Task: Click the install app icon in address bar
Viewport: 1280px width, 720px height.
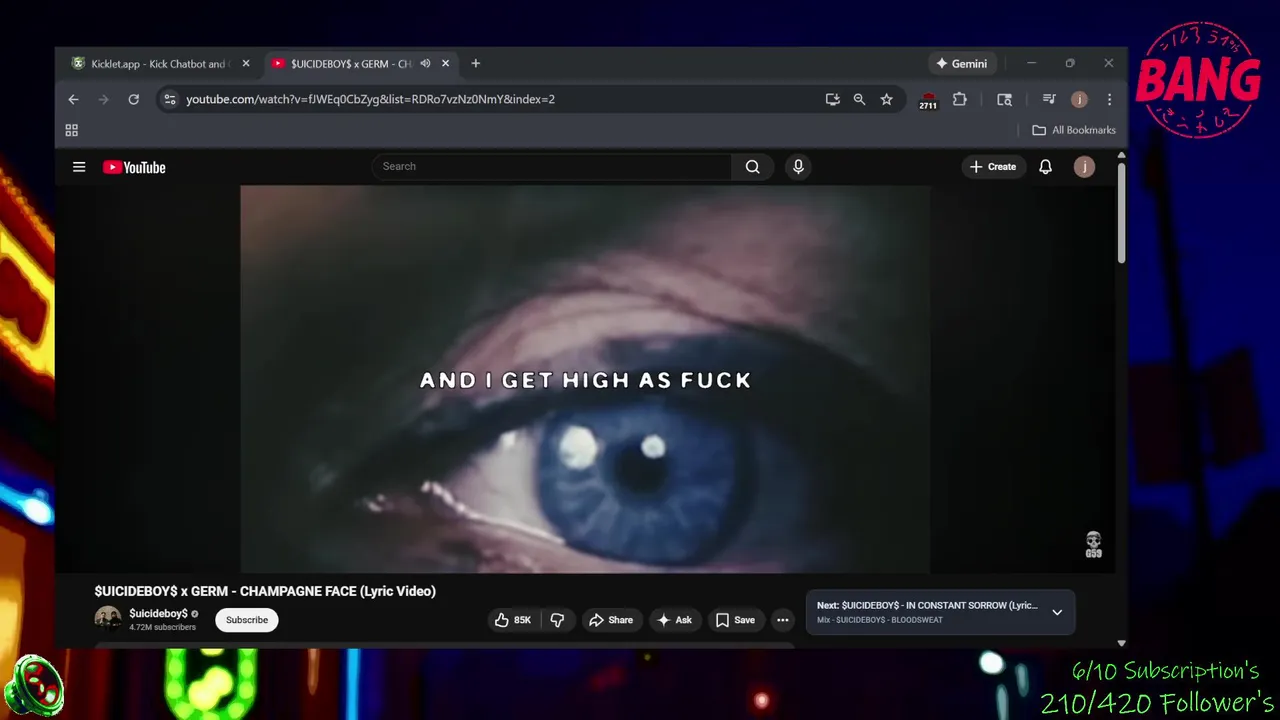Action: [x=832, y=99]
